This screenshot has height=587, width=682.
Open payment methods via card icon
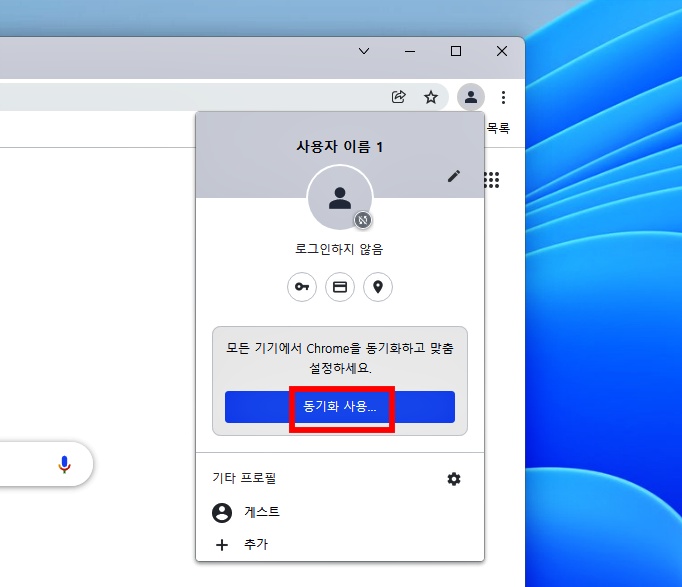pos(340,287)
